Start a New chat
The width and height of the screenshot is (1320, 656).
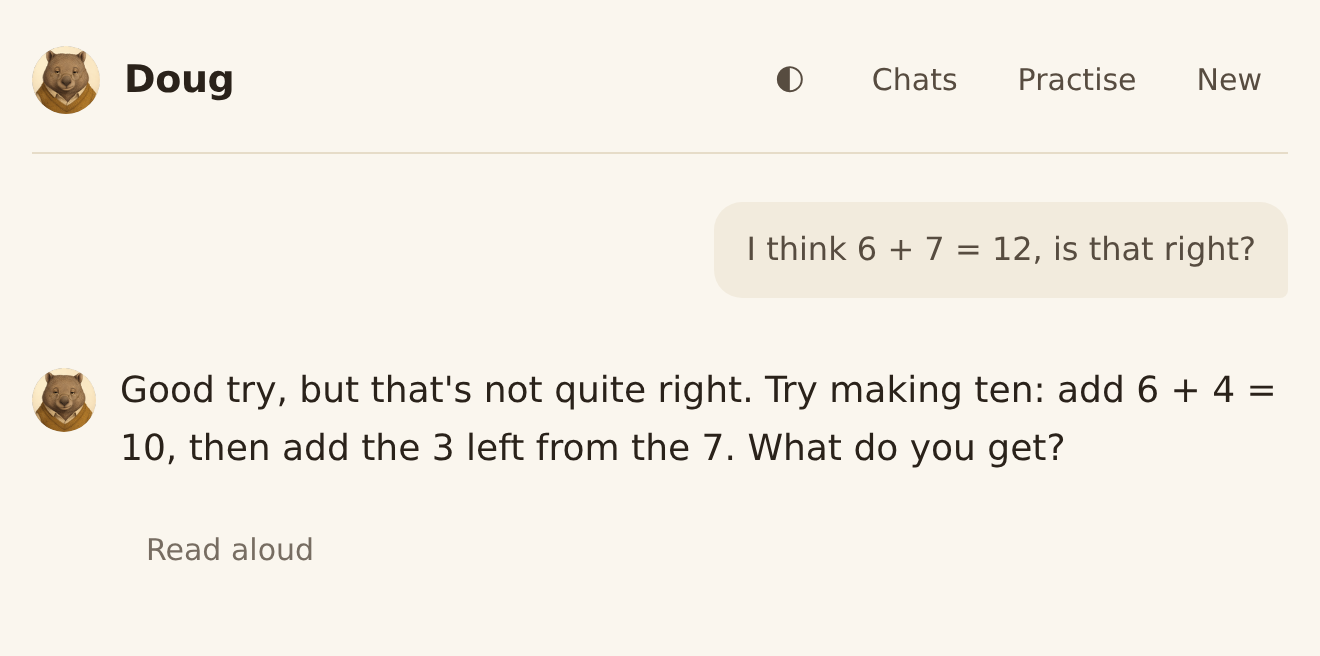pyautogui.click(x=1229, y=80)
